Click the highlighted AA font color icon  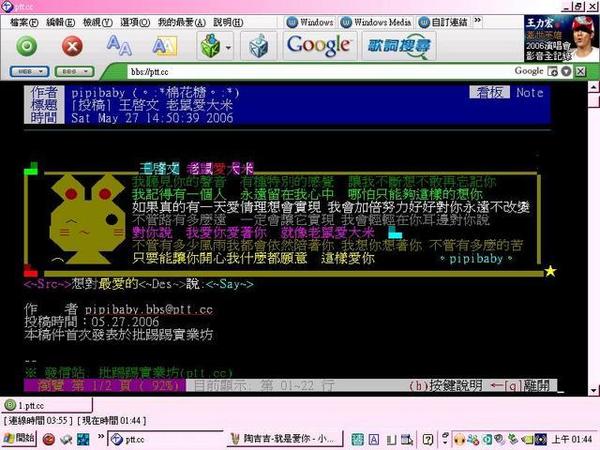point(165,46)
